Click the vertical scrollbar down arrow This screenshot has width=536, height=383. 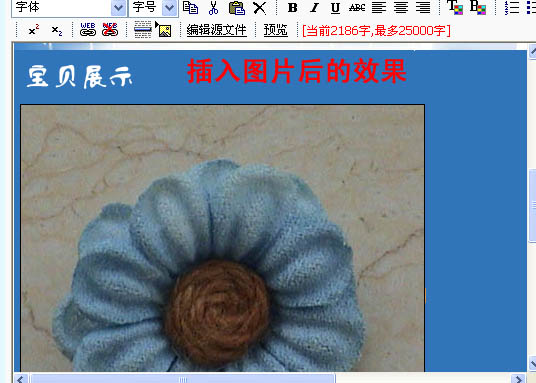[x=532, y=363]
